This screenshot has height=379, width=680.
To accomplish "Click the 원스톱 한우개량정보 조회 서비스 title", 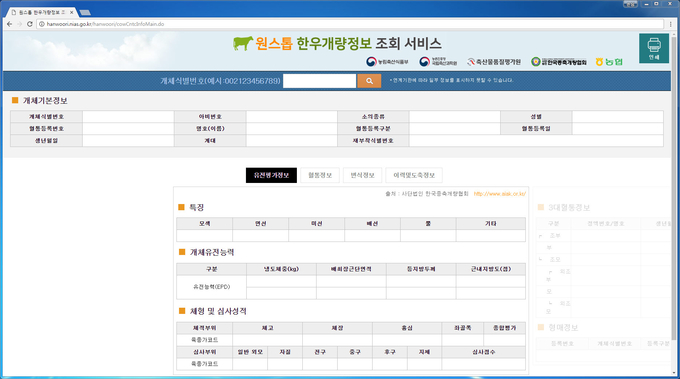I will (x=348, y=43).
